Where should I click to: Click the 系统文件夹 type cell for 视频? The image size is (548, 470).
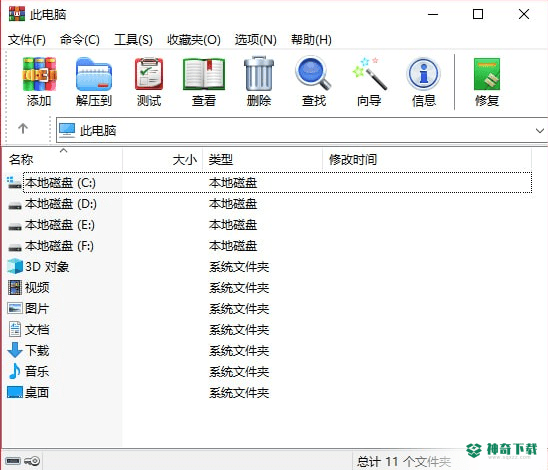pyautogui.click(x=239, y=288)
